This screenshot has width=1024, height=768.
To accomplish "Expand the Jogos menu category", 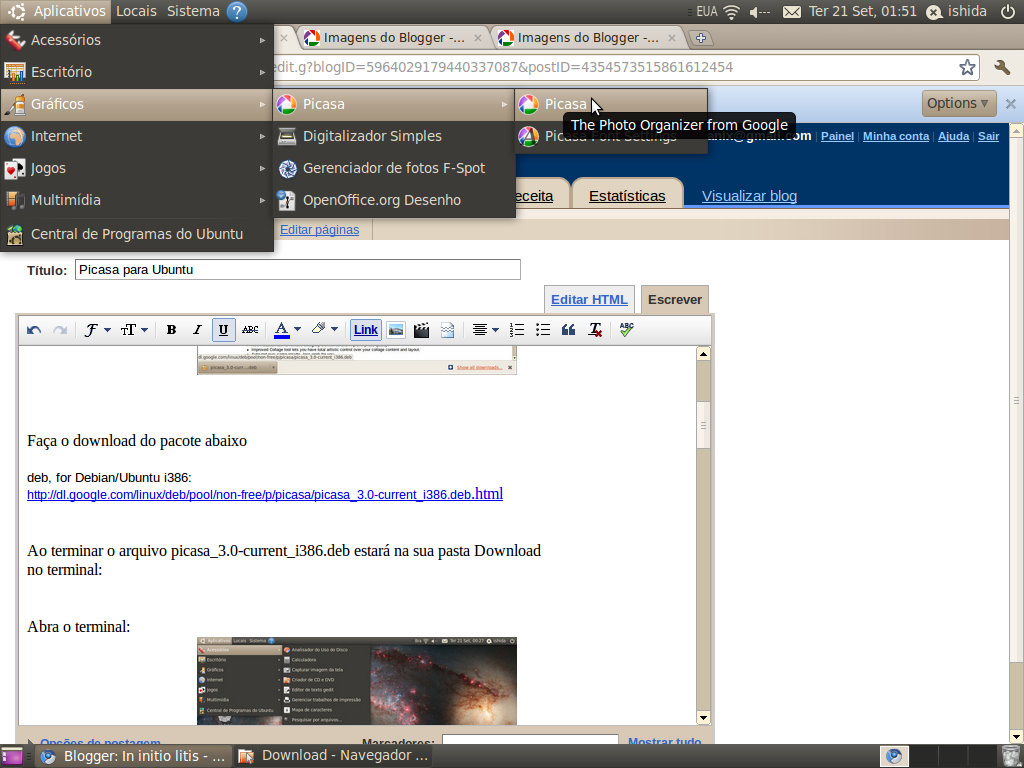I will [136, 168].
